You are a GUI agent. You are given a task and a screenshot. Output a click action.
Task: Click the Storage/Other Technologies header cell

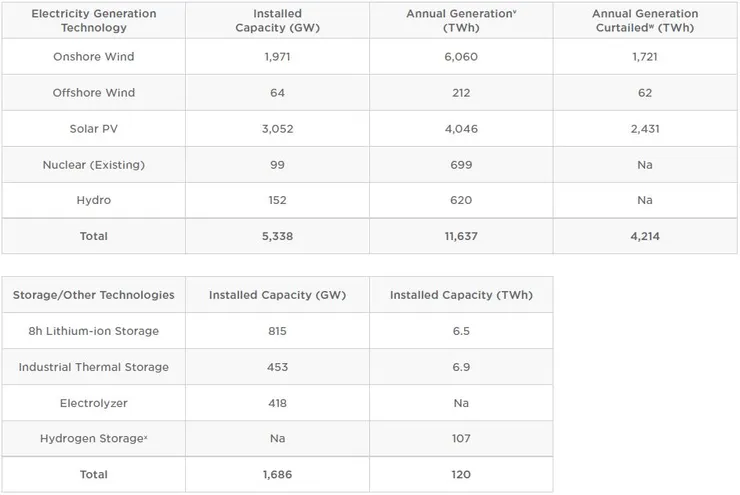pyautogui.click(x=94, y=295)
